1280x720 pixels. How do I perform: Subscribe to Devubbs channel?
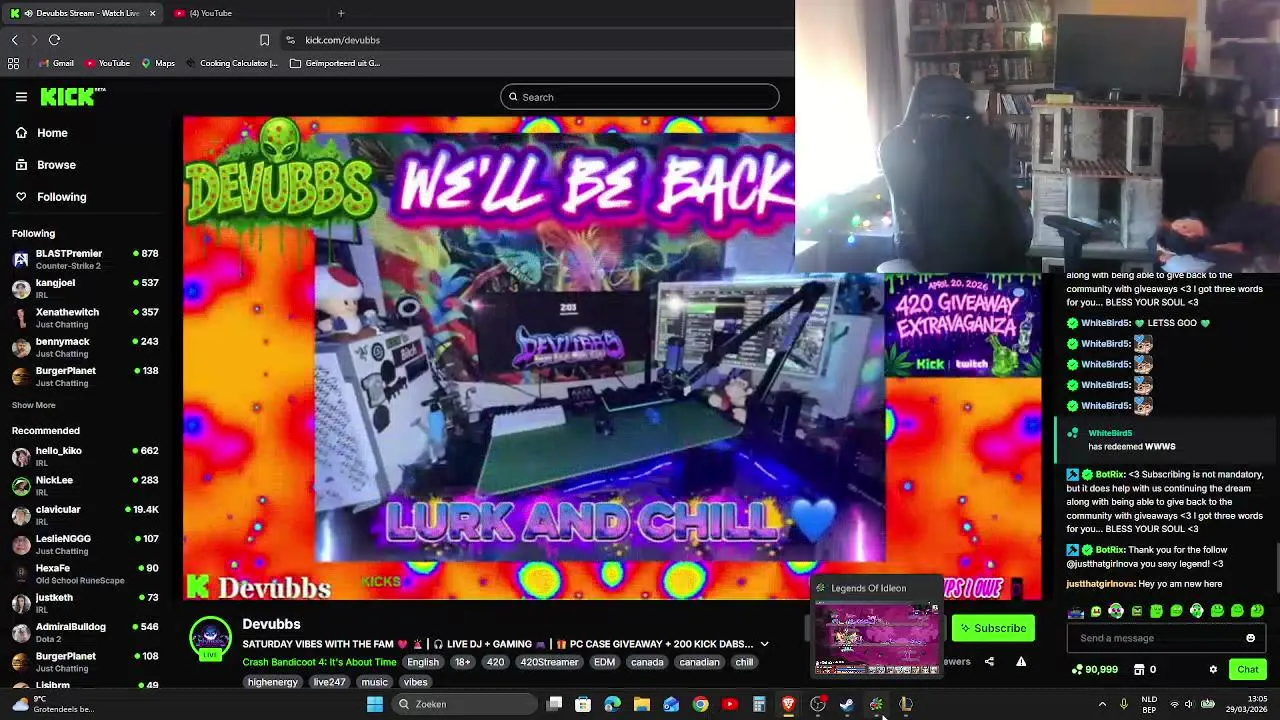tap(993, 628)
